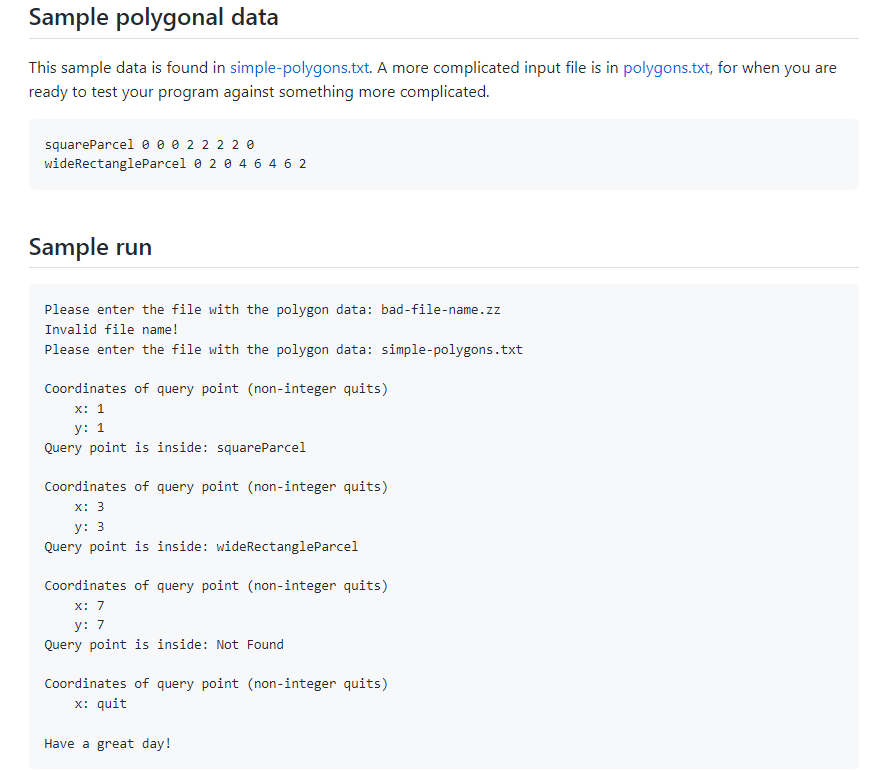Select the Query point is inside: squareParcel line
Screen dimensions: 881x771
pos(174,447)
